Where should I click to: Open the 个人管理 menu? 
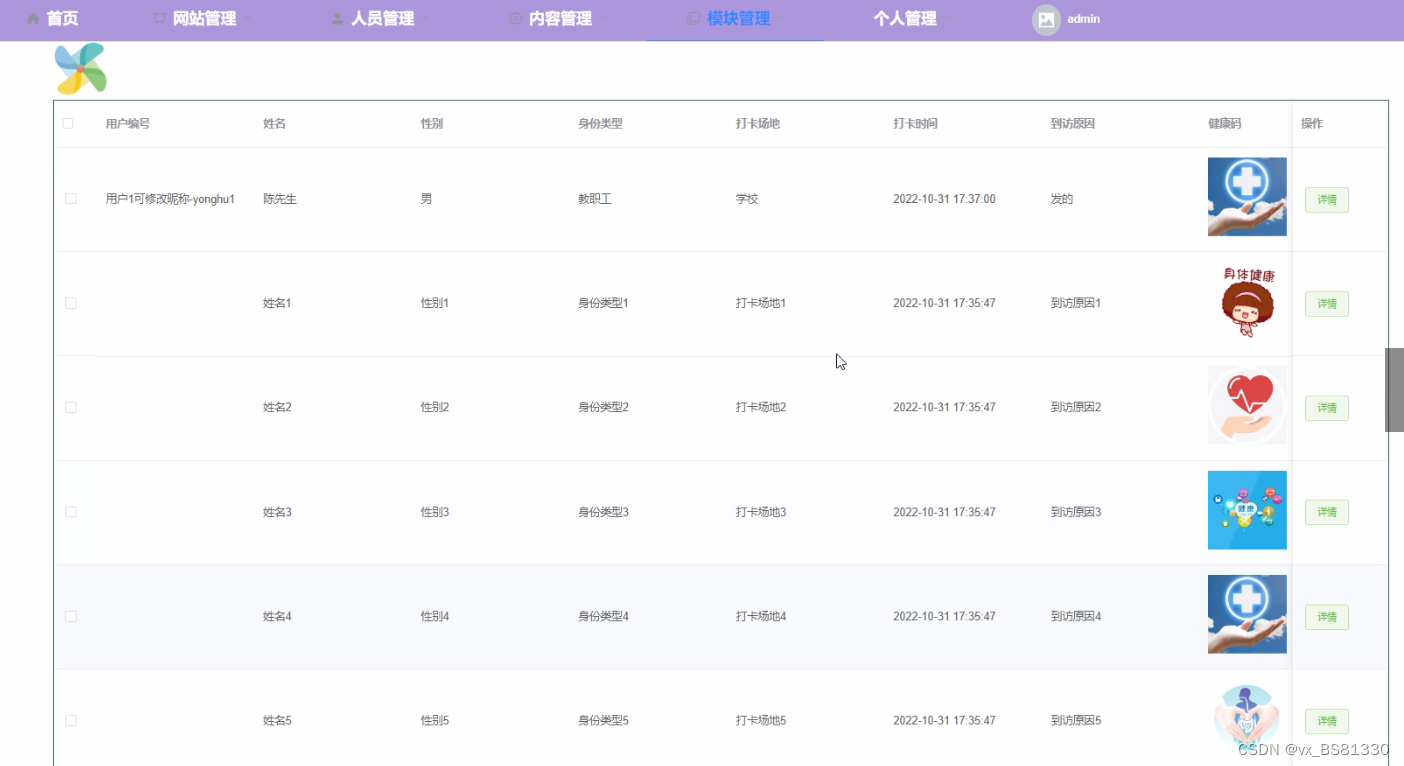tap(905, 19)
